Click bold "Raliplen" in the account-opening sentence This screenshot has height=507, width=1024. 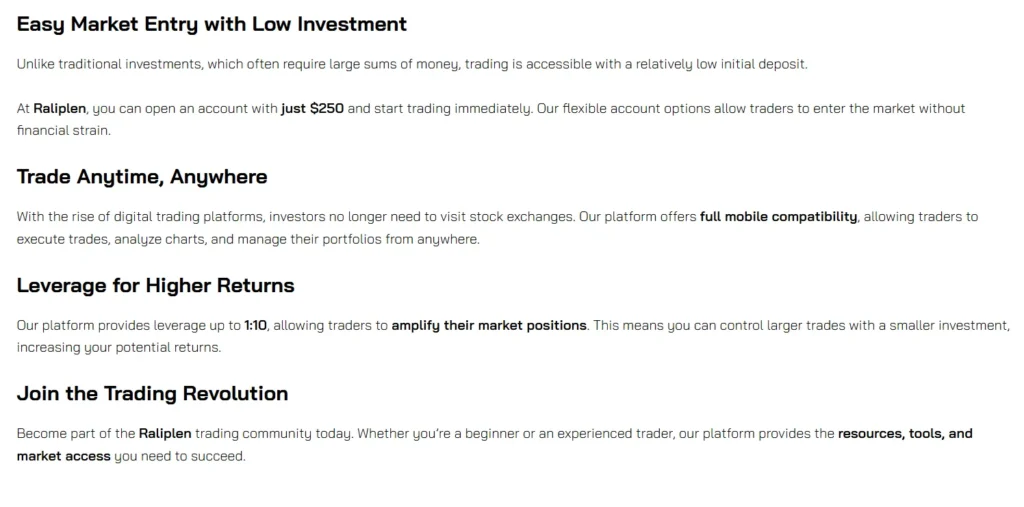coord(60,108)
